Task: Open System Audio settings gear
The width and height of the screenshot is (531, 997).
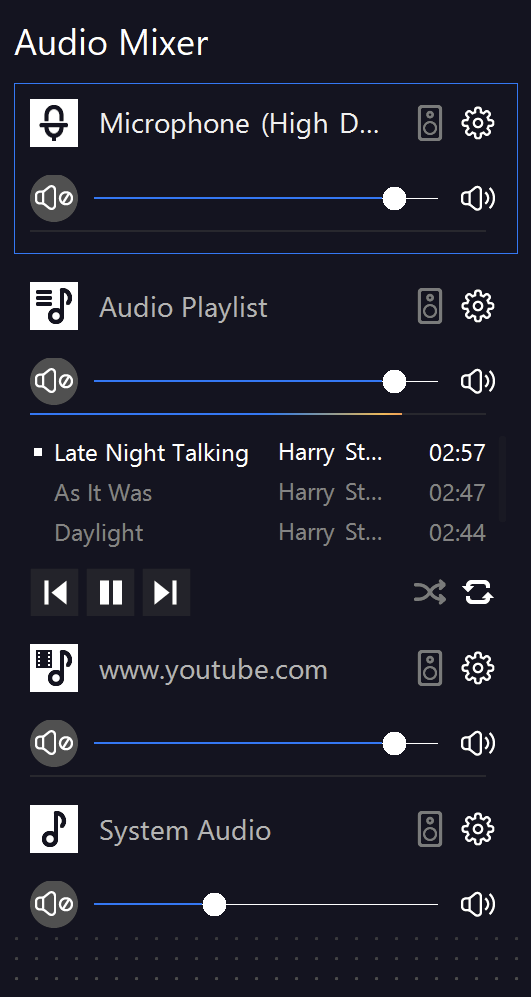Action: click(x=478, y=829)
